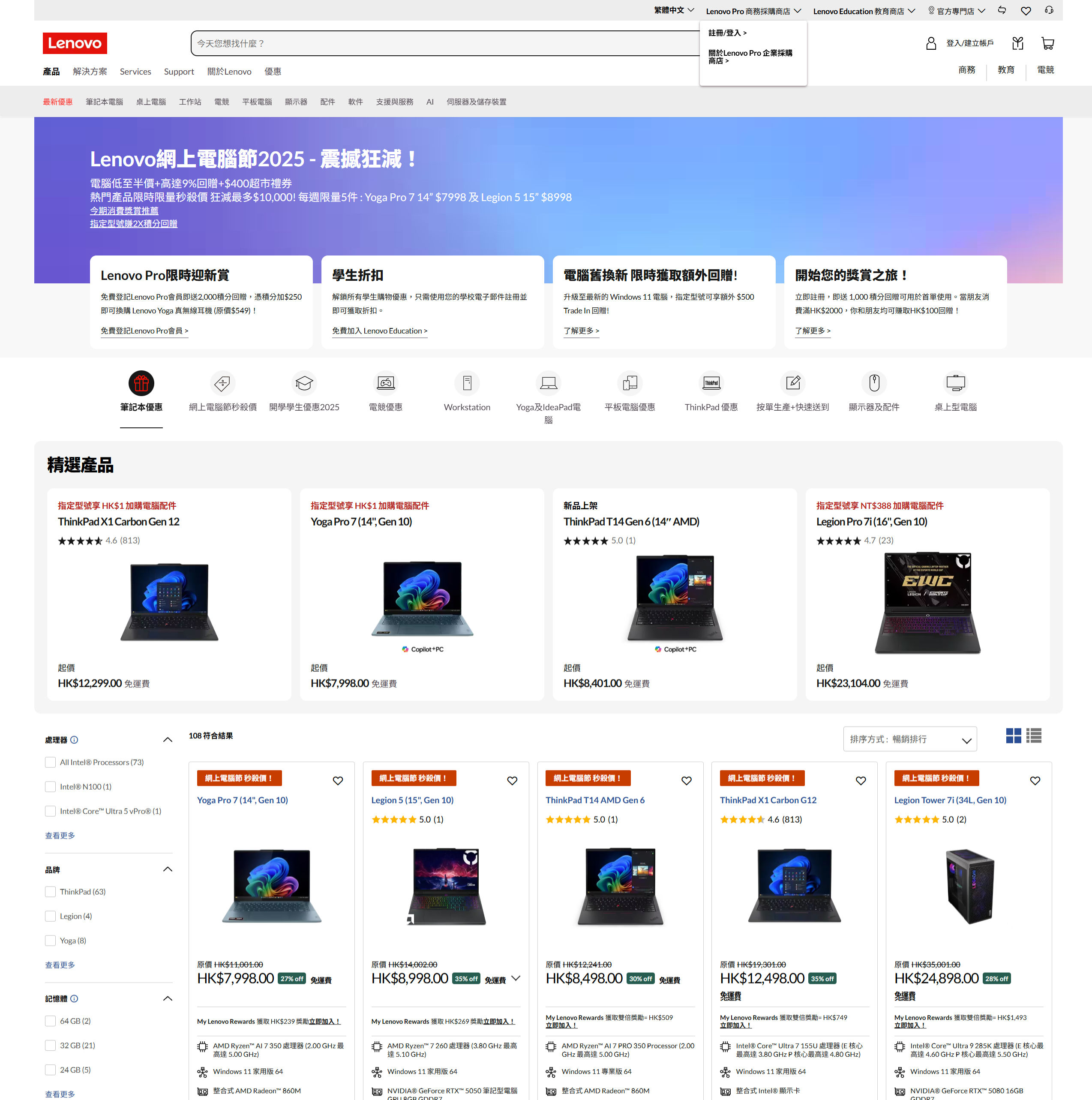Select the 網上電腦節秒殺價 tag icon
The image size is (1092, 1100).
[222, 383]
